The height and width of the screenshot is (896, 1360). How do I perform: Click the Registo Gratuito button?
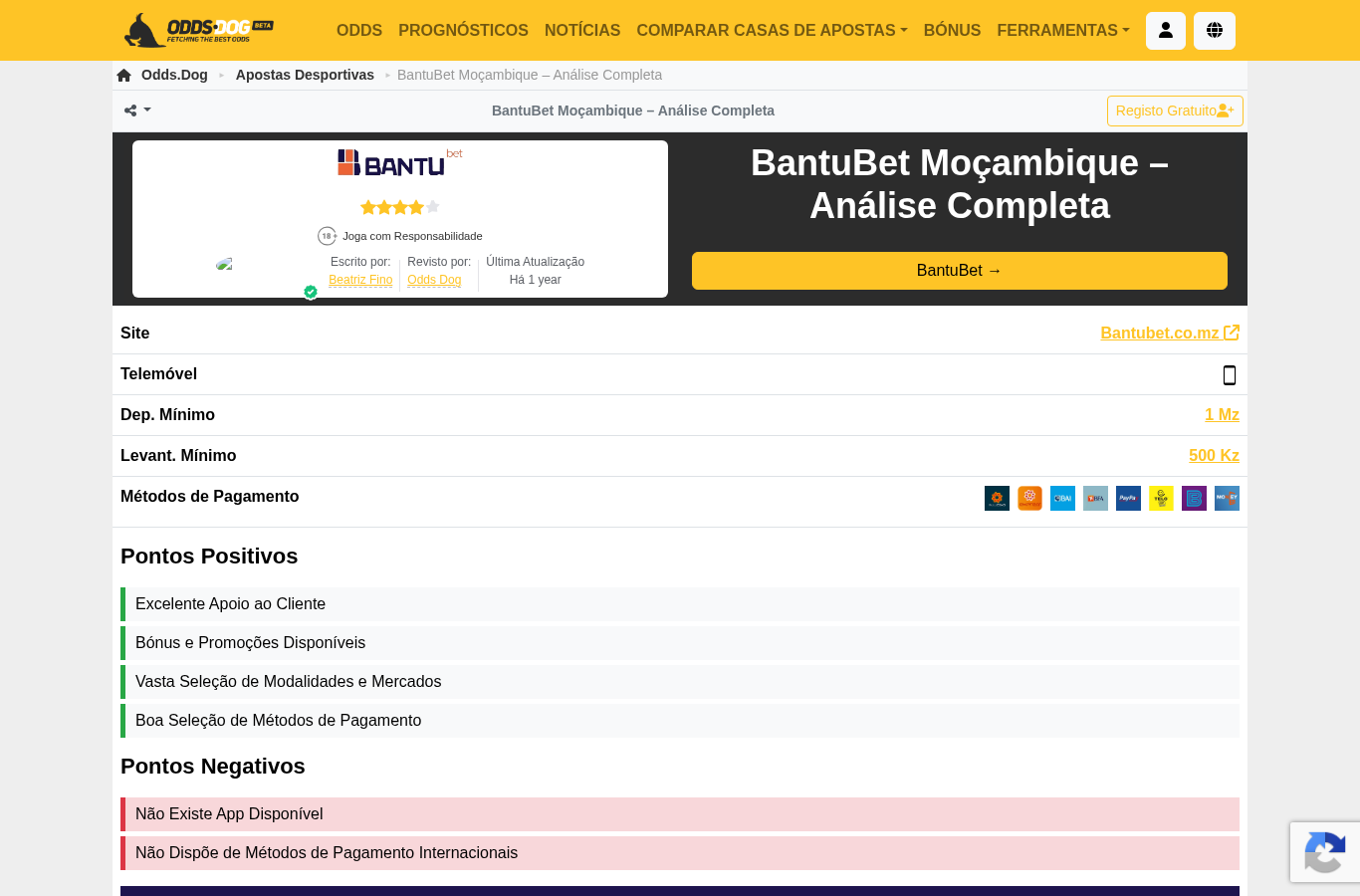[1175, 112]
